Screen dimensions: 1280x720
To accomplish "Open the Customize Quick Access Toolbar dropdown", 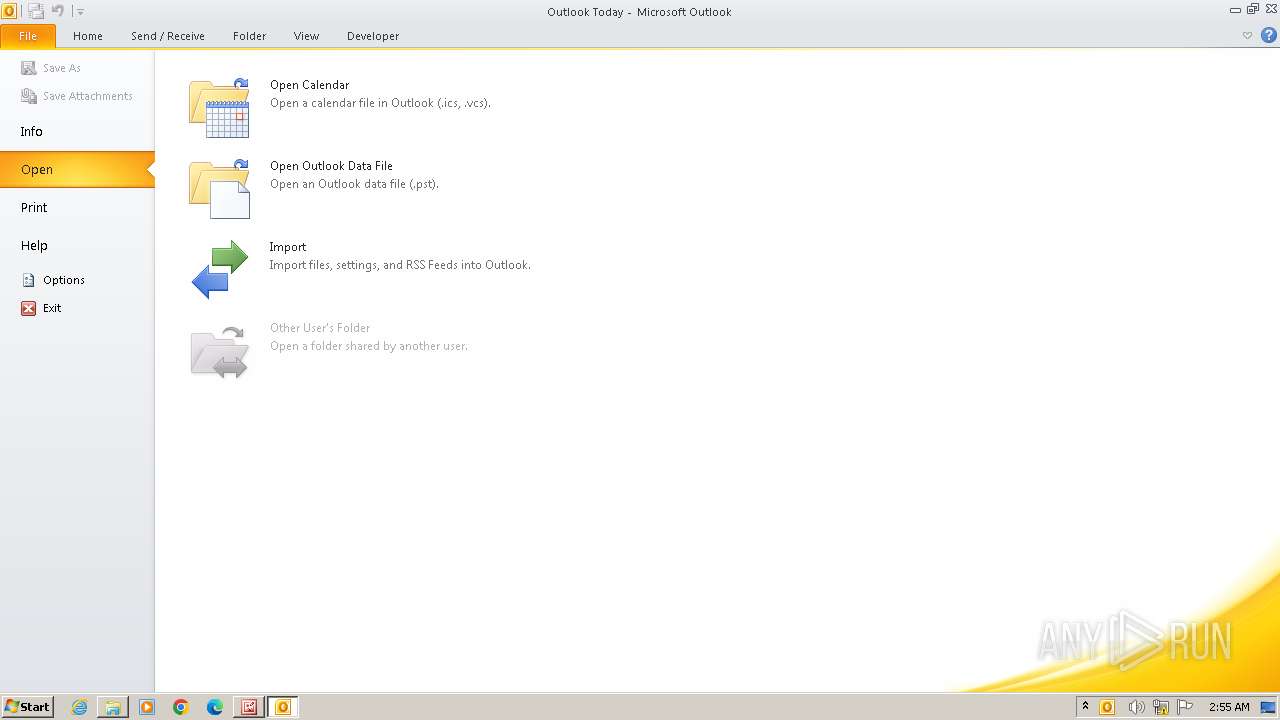I will pos(81,12).
